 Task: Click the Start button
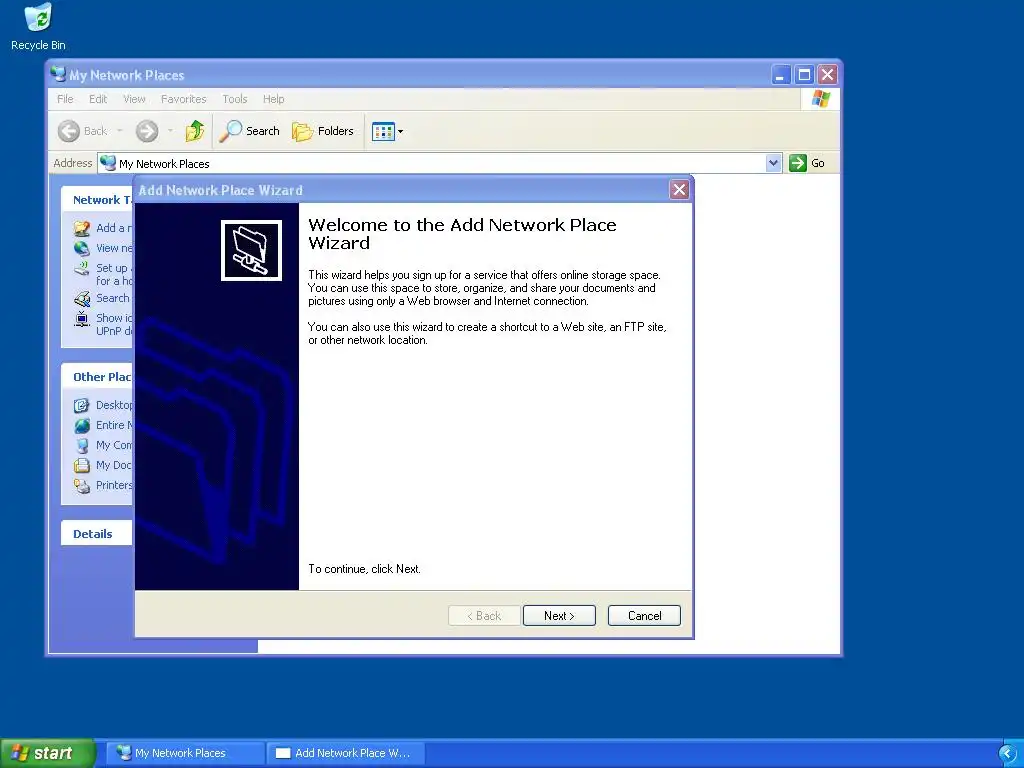tap(47, 753)
